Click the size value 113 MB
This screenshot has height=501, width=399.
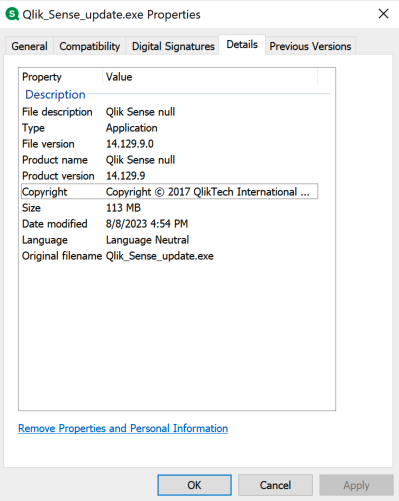point(123,208)
